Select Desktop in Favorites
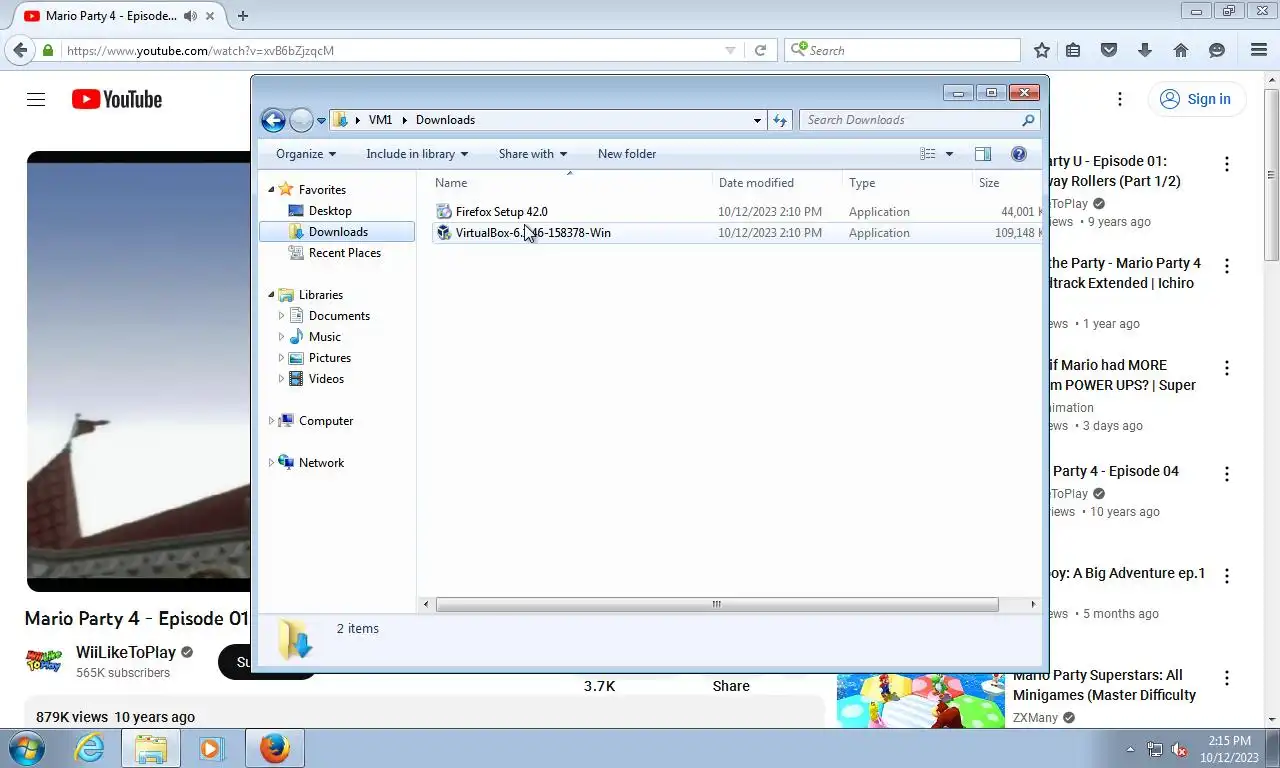 (x=330, y=211)
